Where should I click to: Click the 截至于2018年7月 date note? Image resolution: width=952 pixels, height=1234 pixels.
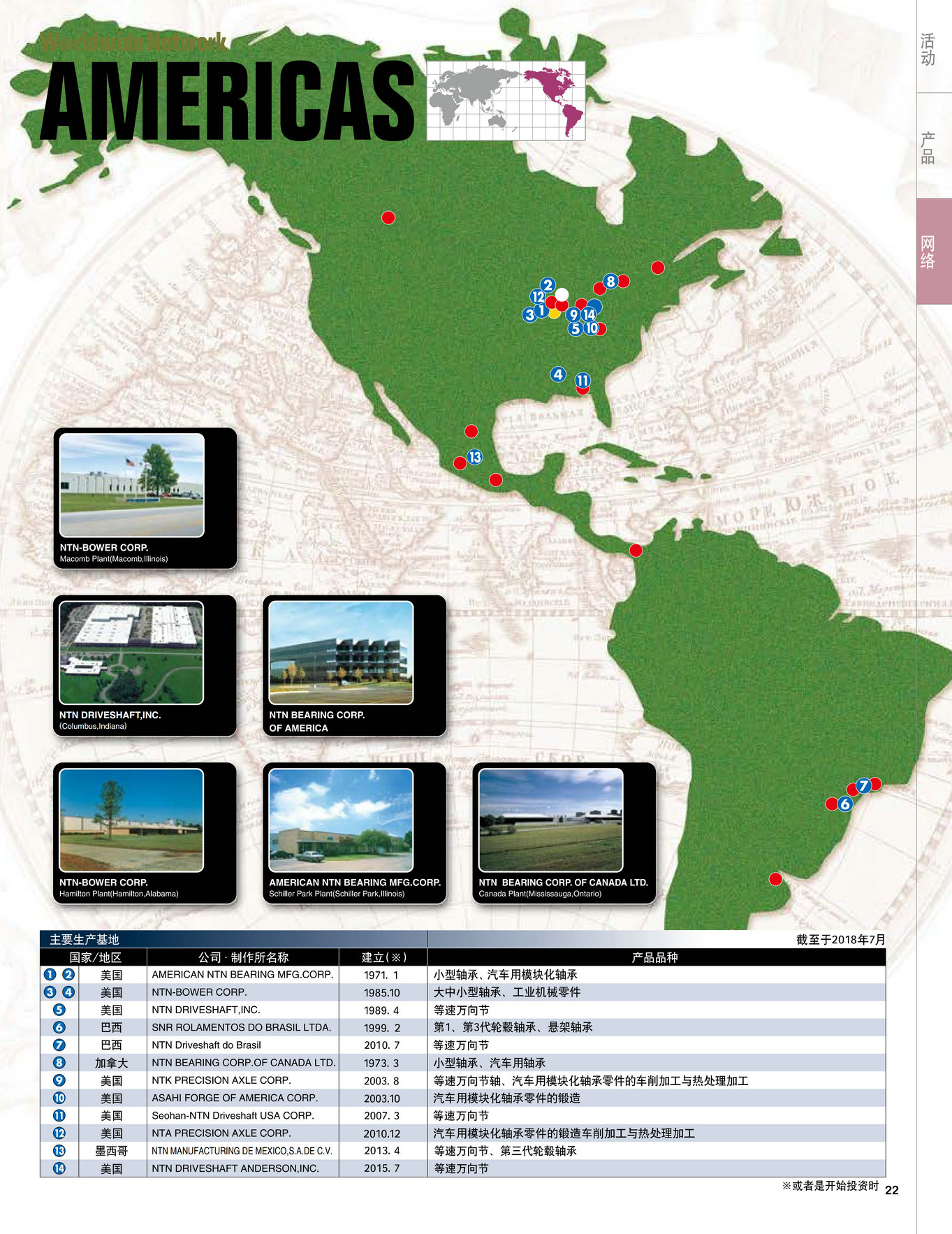841,940
